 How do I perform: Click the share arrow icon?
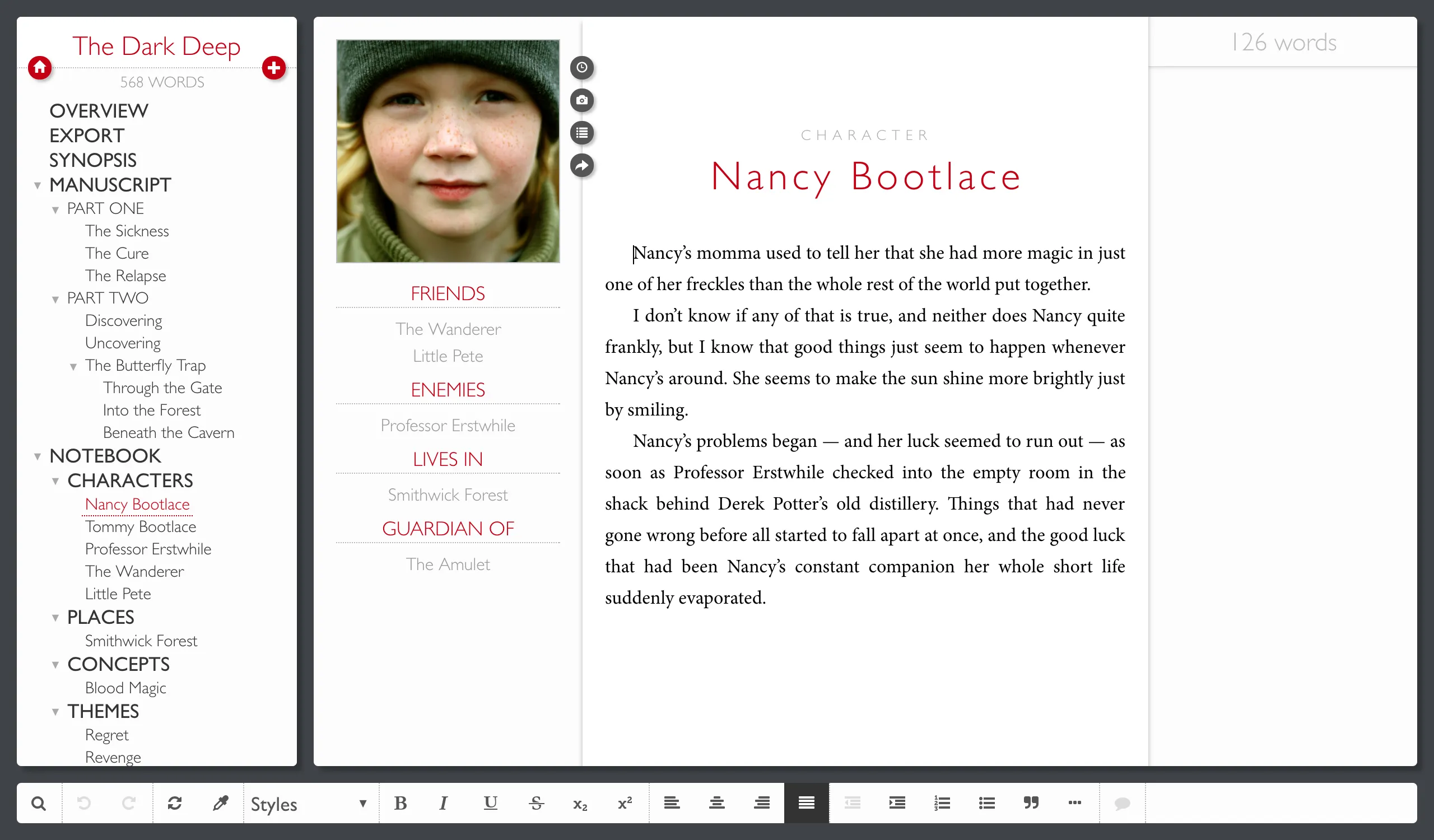click(581, 166)
